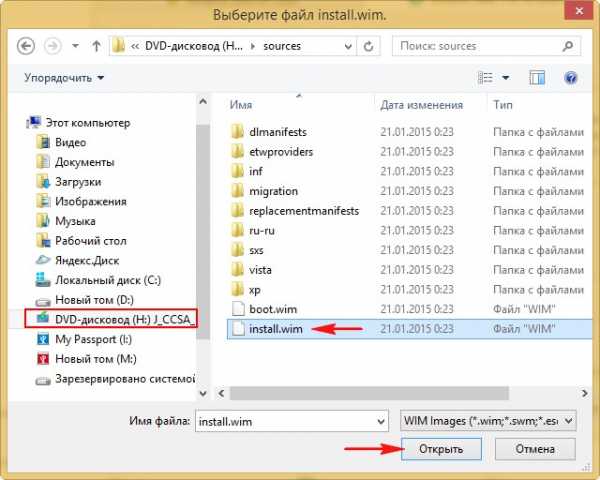
Task: Change the view mode icon
Action: pyautogui.click(x=485, y=78)
